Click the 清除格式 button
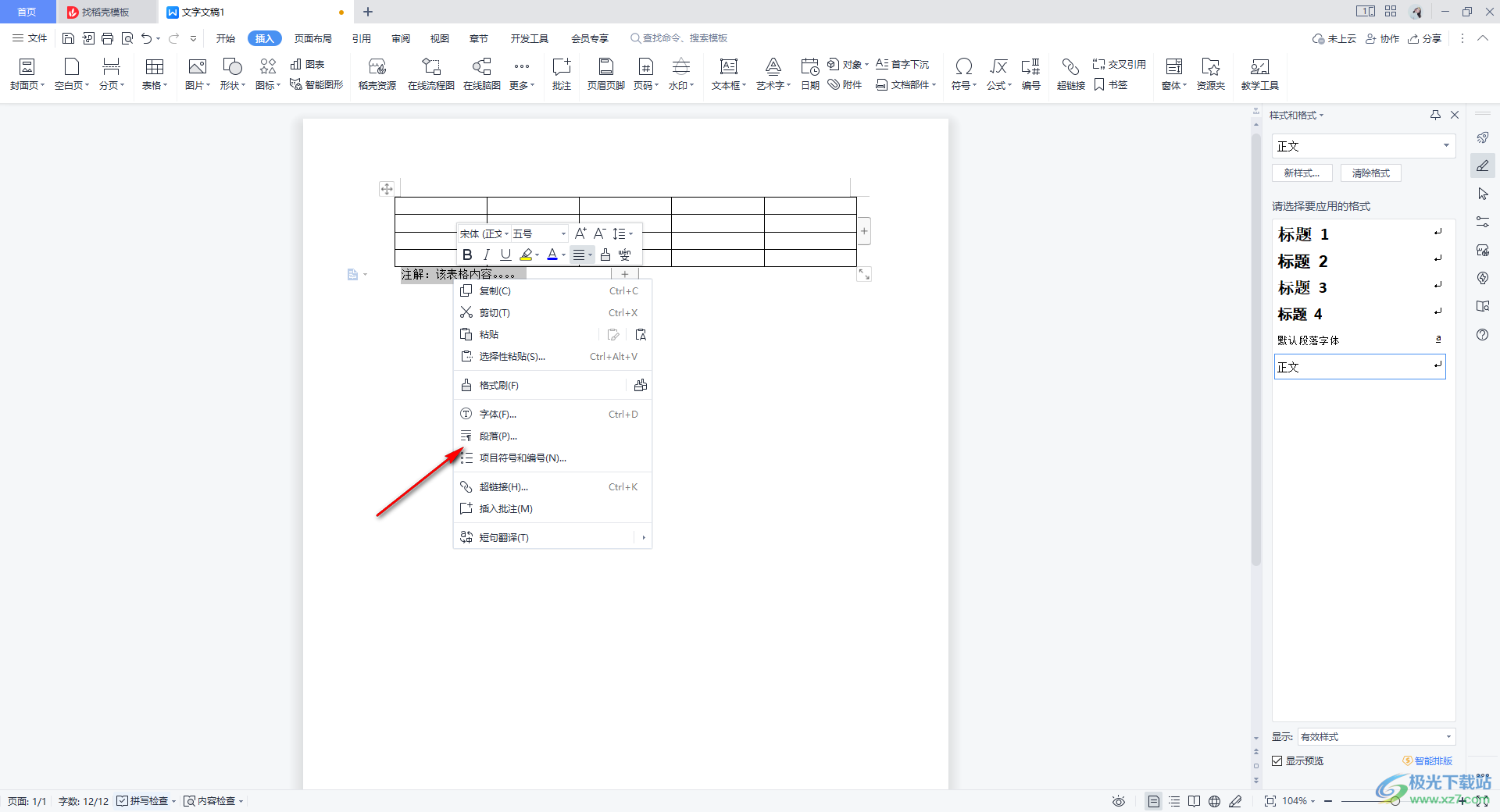 tap(1371, 173)
